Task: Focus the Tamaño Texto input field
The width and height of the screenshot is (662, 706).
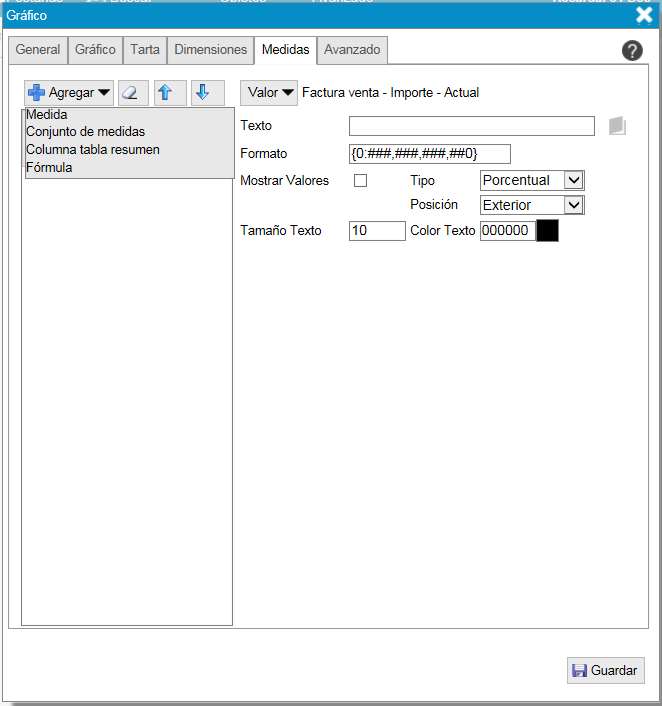Action: coord(376,231)
